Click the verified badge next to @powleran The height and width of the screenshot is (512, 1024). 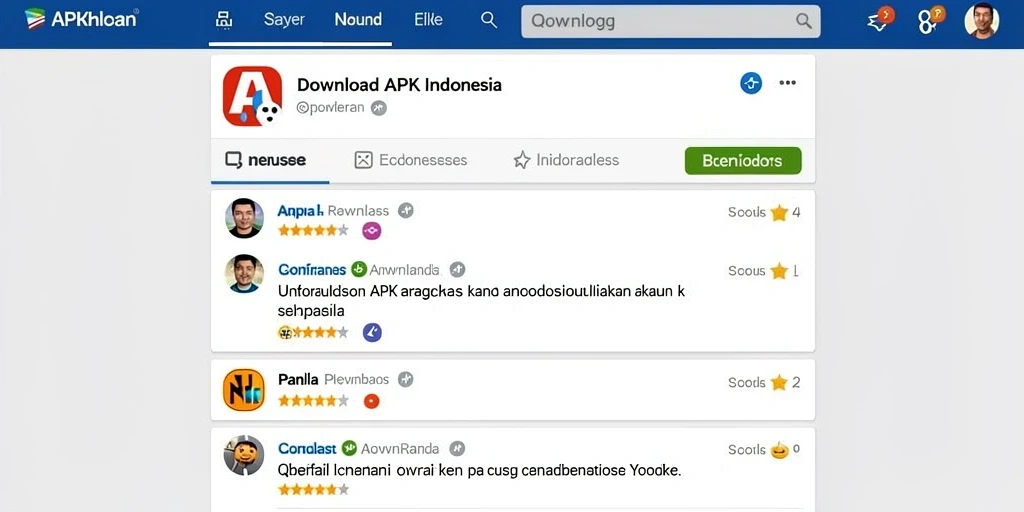pyautogui.click(x=379, y=108)
